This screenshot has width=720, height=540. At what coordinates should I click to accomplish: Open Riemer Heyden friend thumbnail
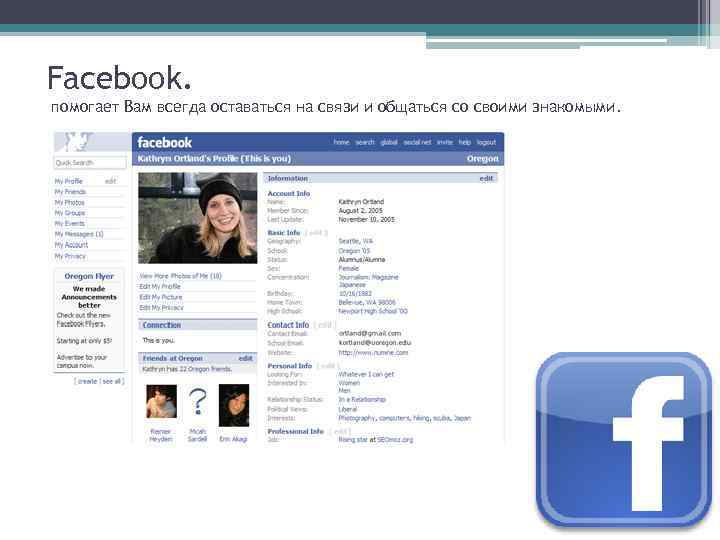[161, 401]
